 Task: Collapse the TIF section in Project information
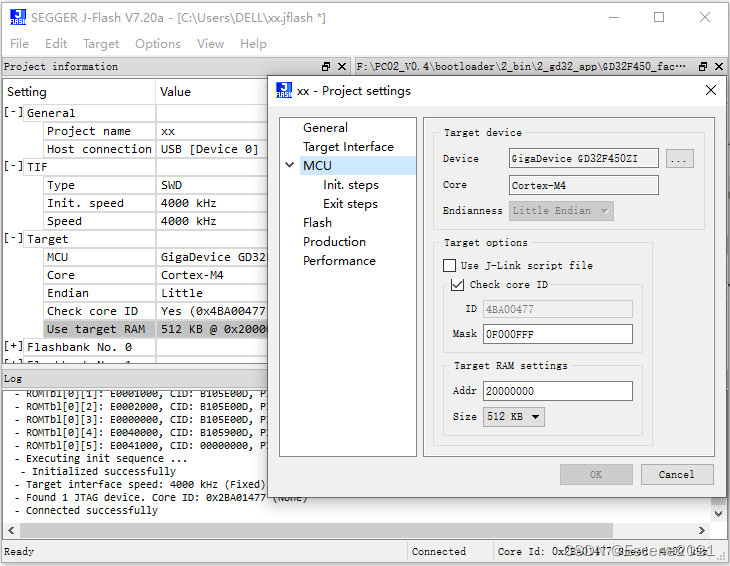(x=13, y=166)
